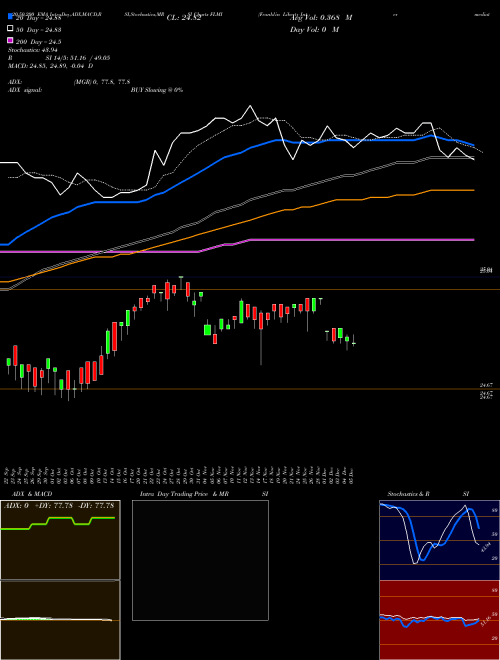
Task: Click the 'BUY Slowing @ 0%' signal text
Action: tap(157, 90)
